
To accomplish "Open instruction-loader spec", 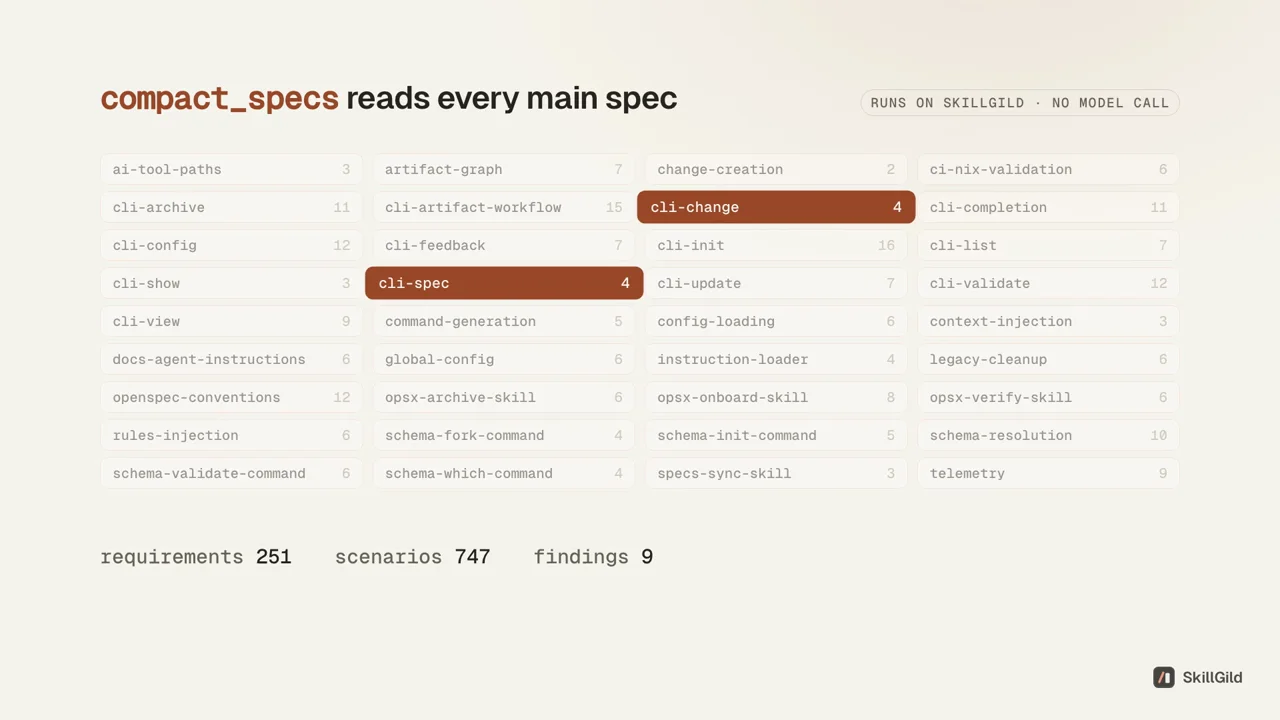I will point(776,359).
